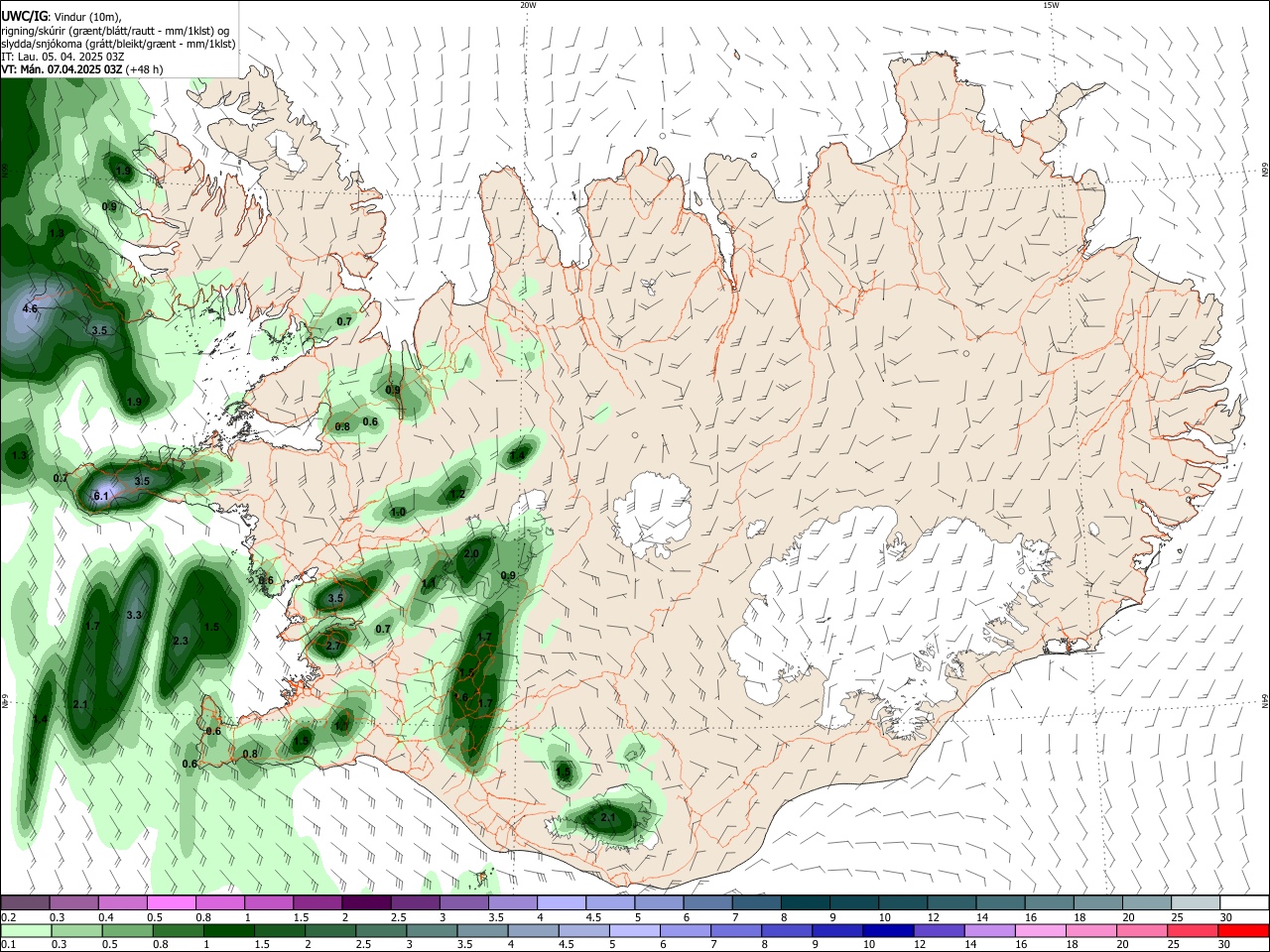Image resolution: width=1270 pixels, height=952 pixels.
Task: Click the darkest purple swatch labeled 2 in snow legend
Action: coord(366,902)
